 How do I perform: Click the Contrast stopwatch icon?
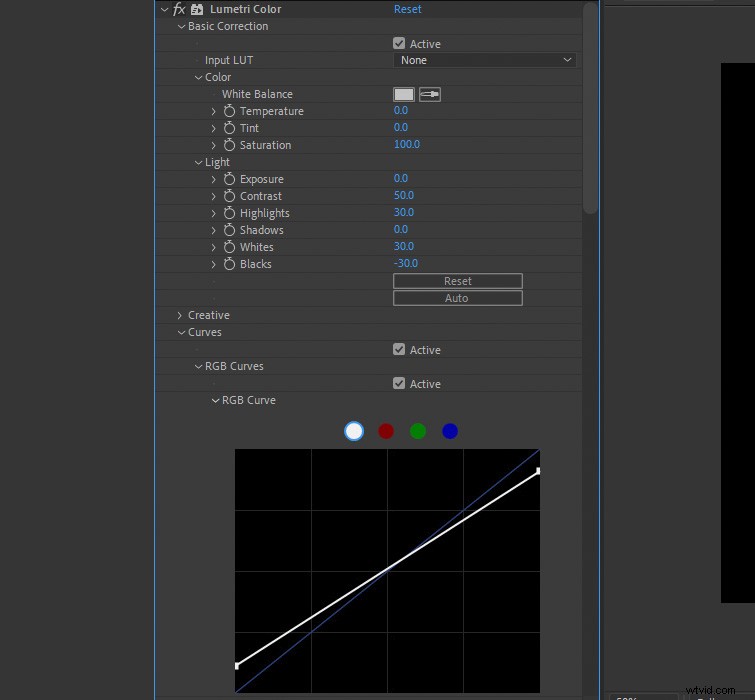pyautogui.click(x=229, y=196)
